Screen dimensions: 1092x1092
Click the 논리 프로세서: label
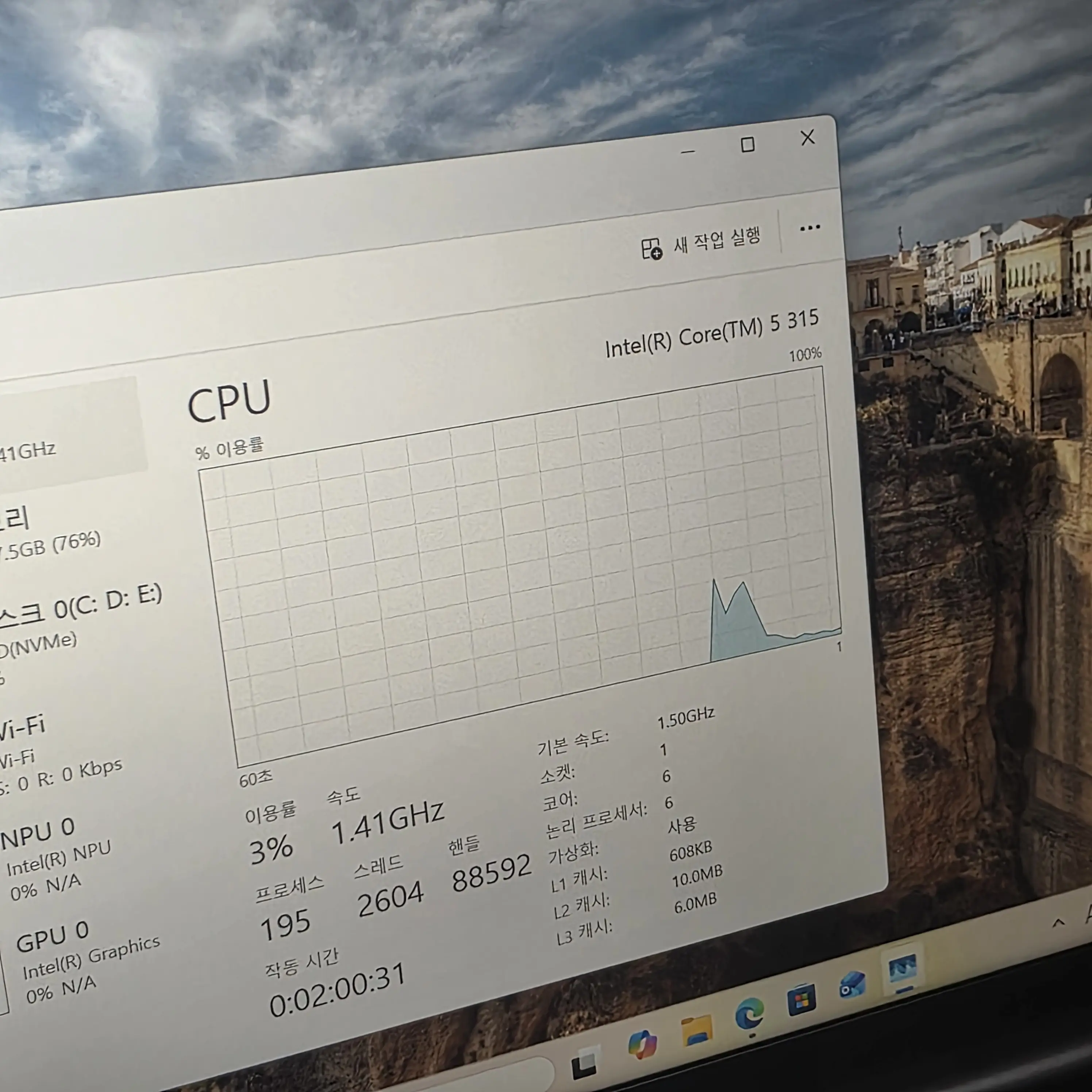[x=597, y=820]
